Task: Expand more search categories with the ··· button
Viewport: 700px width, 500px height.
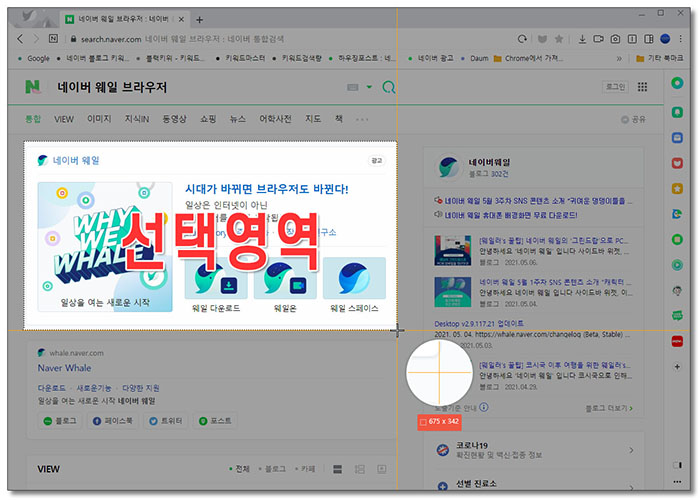Action: [x=362, y=119]
